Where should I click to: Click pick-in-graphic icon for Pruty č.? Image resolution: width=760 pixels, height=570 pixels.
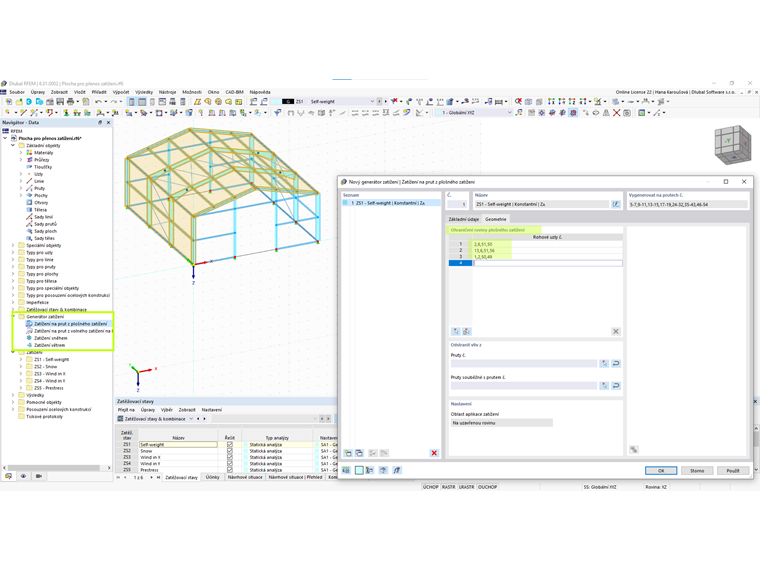point(604,363)
